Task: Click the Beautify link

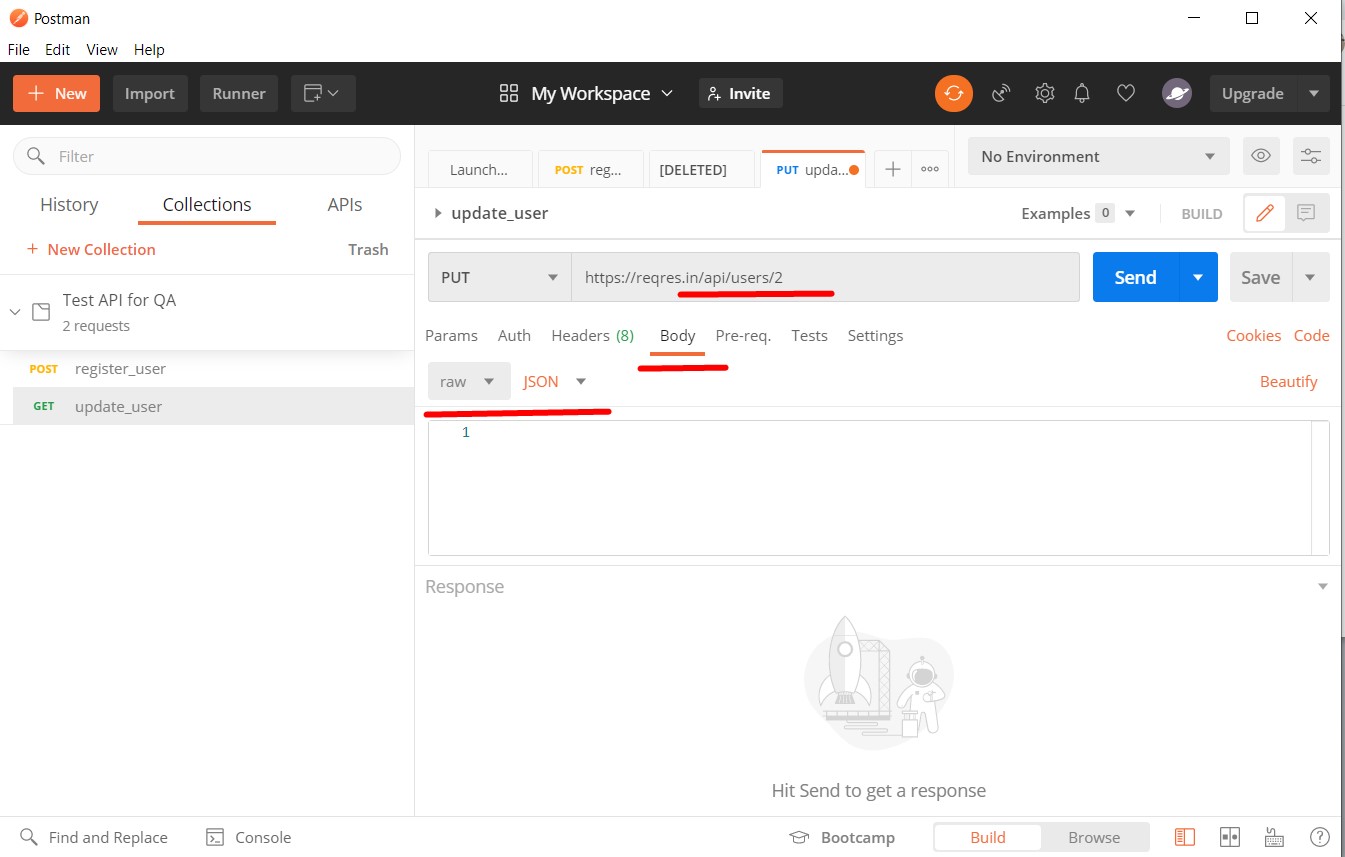Action: point(1288,381)
